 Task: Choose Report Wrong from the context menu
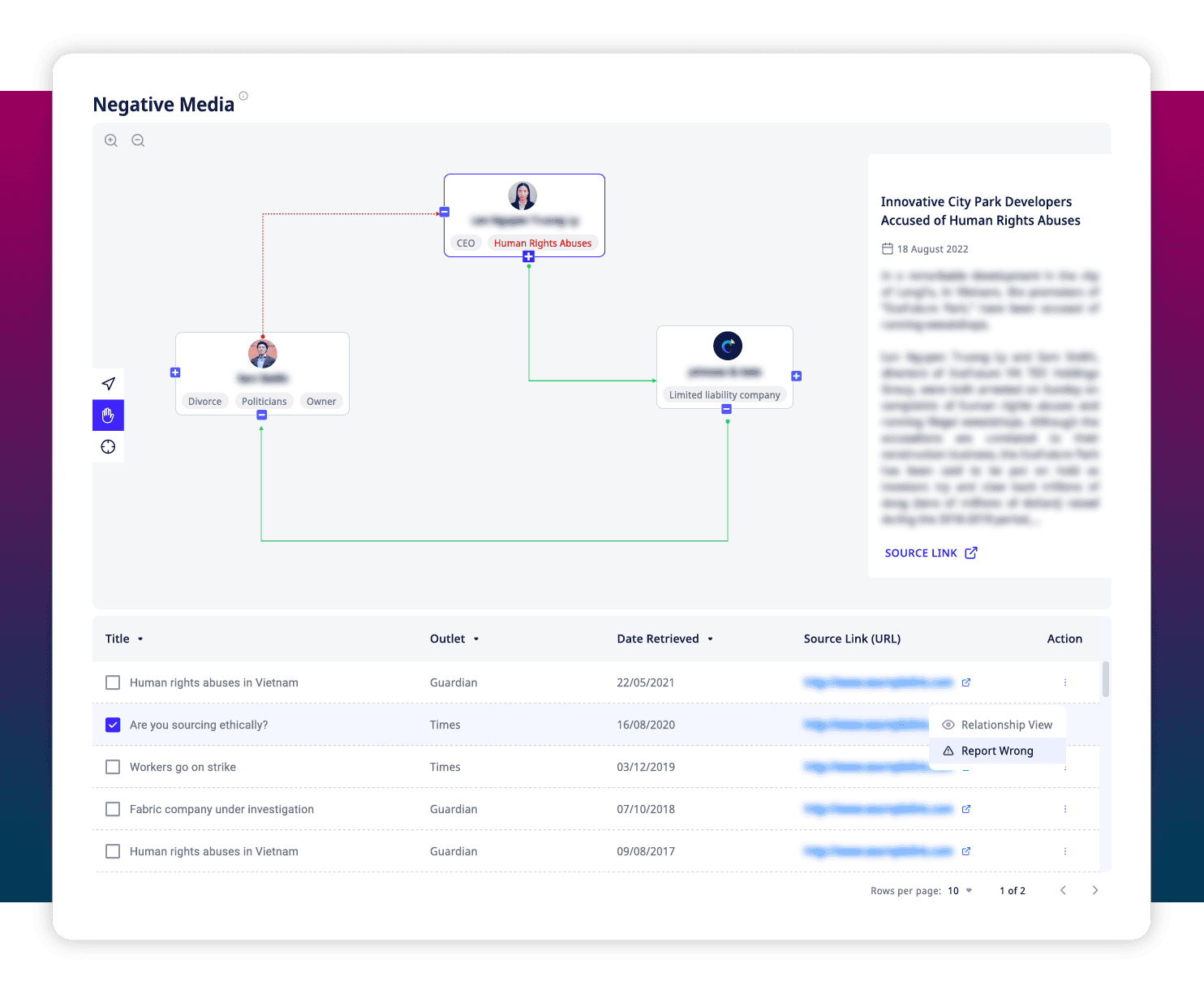tap(997, 751)
